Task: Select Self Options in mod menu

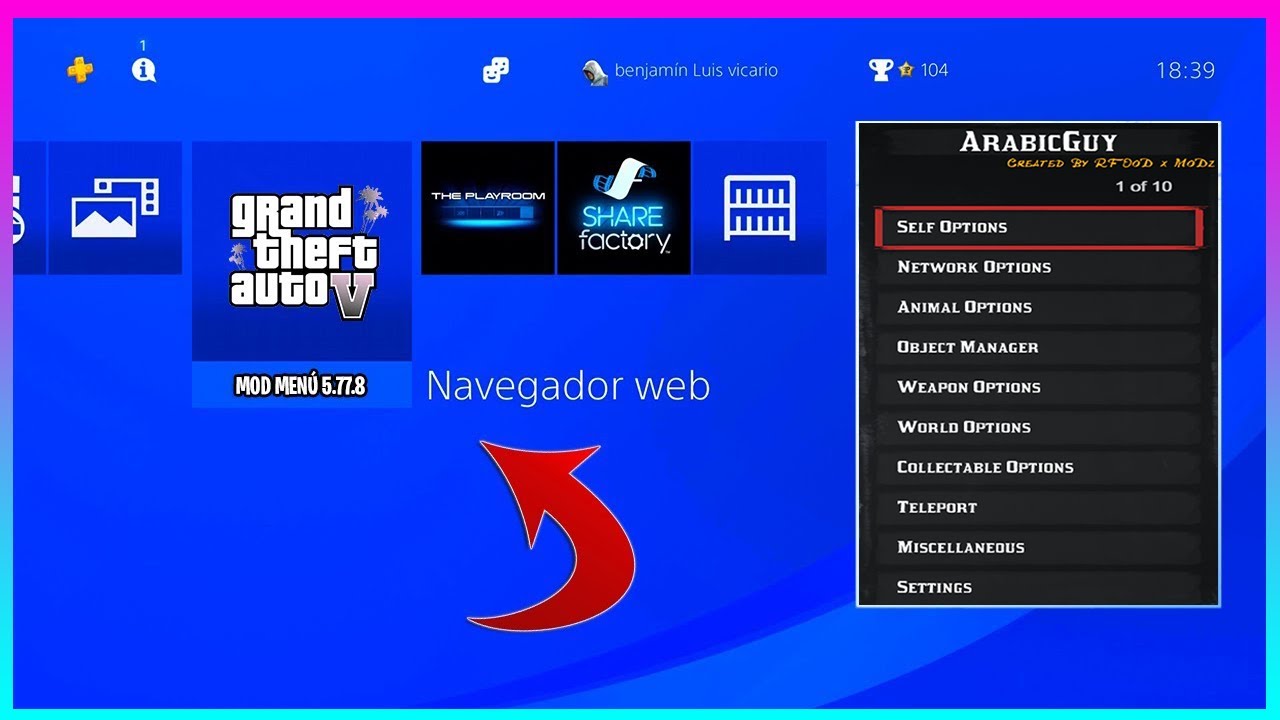Action: pyautogui.click(x=1038, y=227)
